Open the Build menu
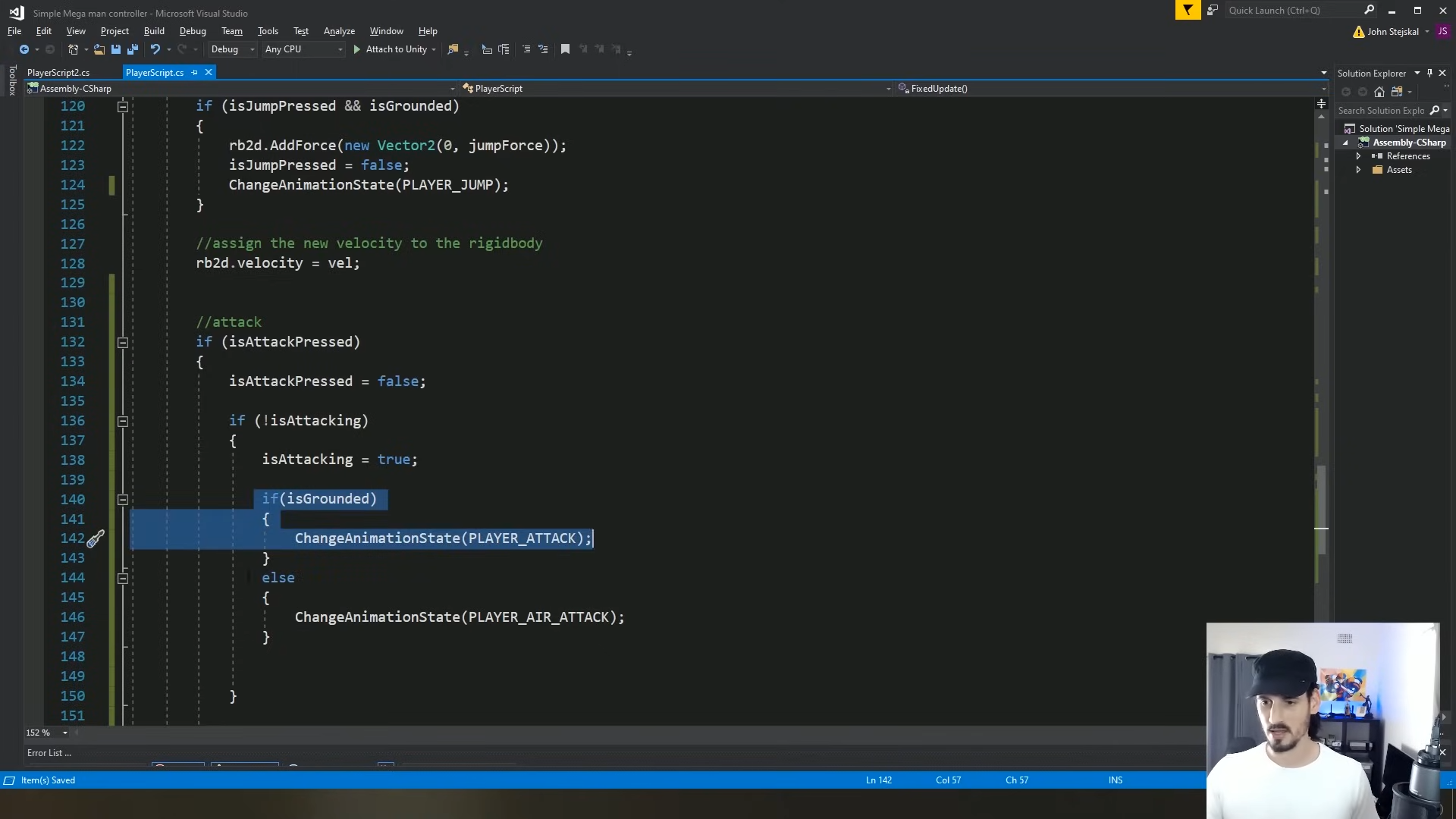Screen dimensions: 1456x819 pos(154,31)
